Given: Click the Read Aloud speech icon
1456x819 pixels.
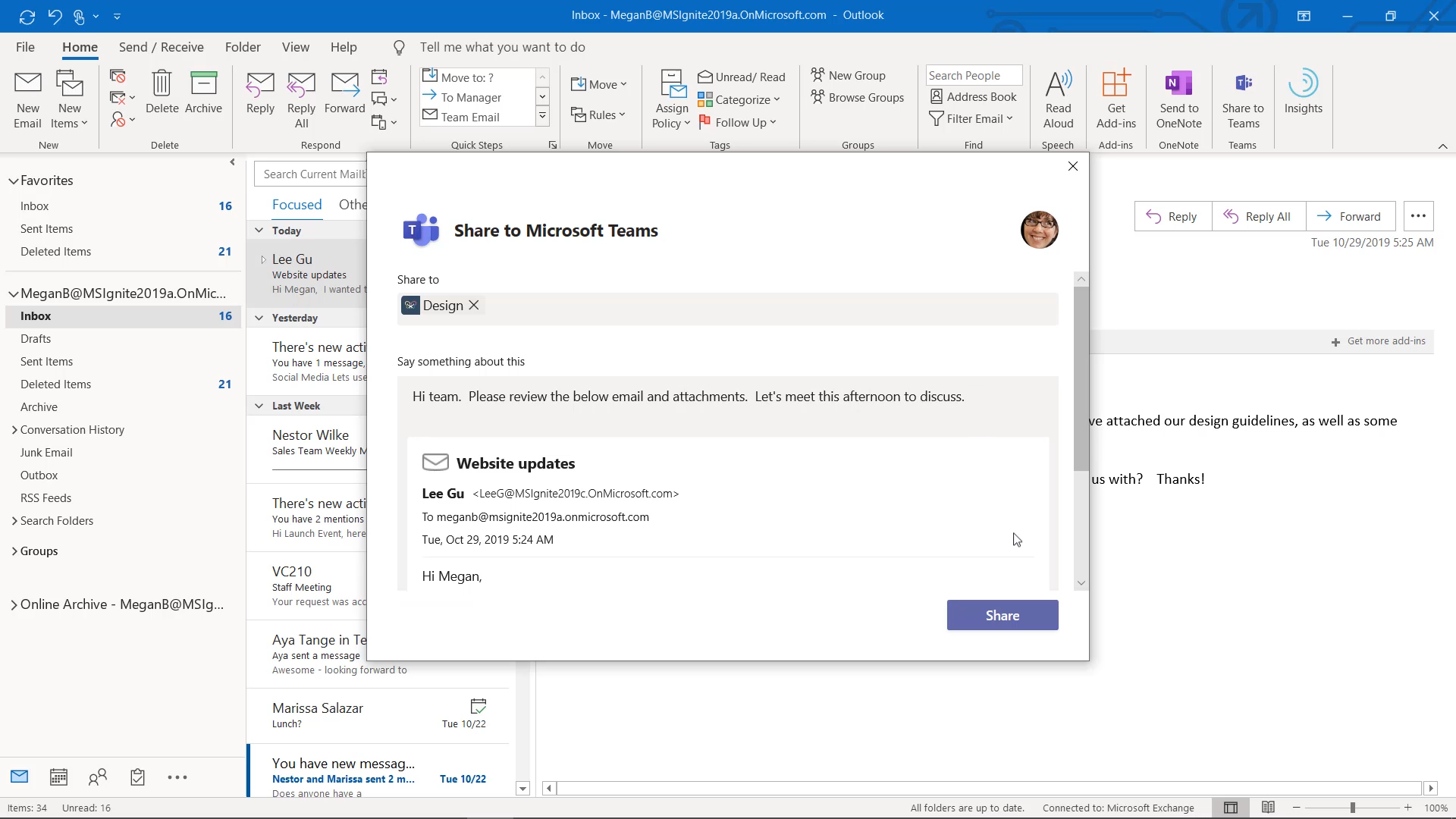Looking at the screenshot, I should pyautogui.click(x=1059, y=83).
